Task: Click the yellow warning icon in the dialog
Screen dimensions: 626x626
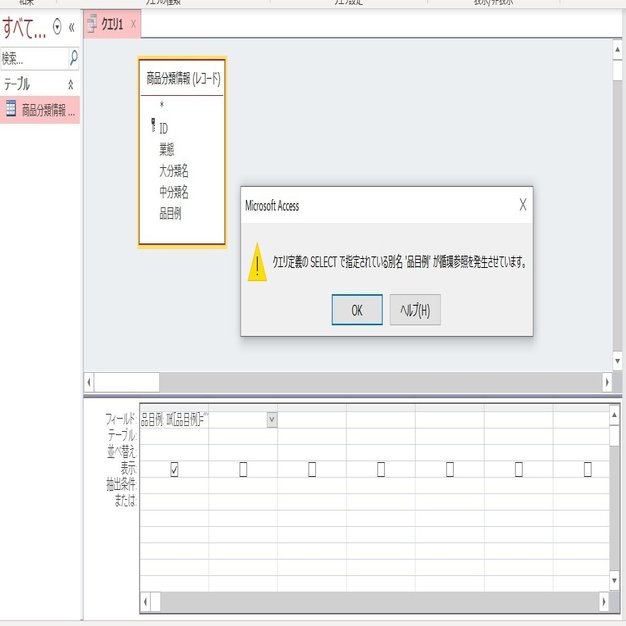Action: click(258, 262)
